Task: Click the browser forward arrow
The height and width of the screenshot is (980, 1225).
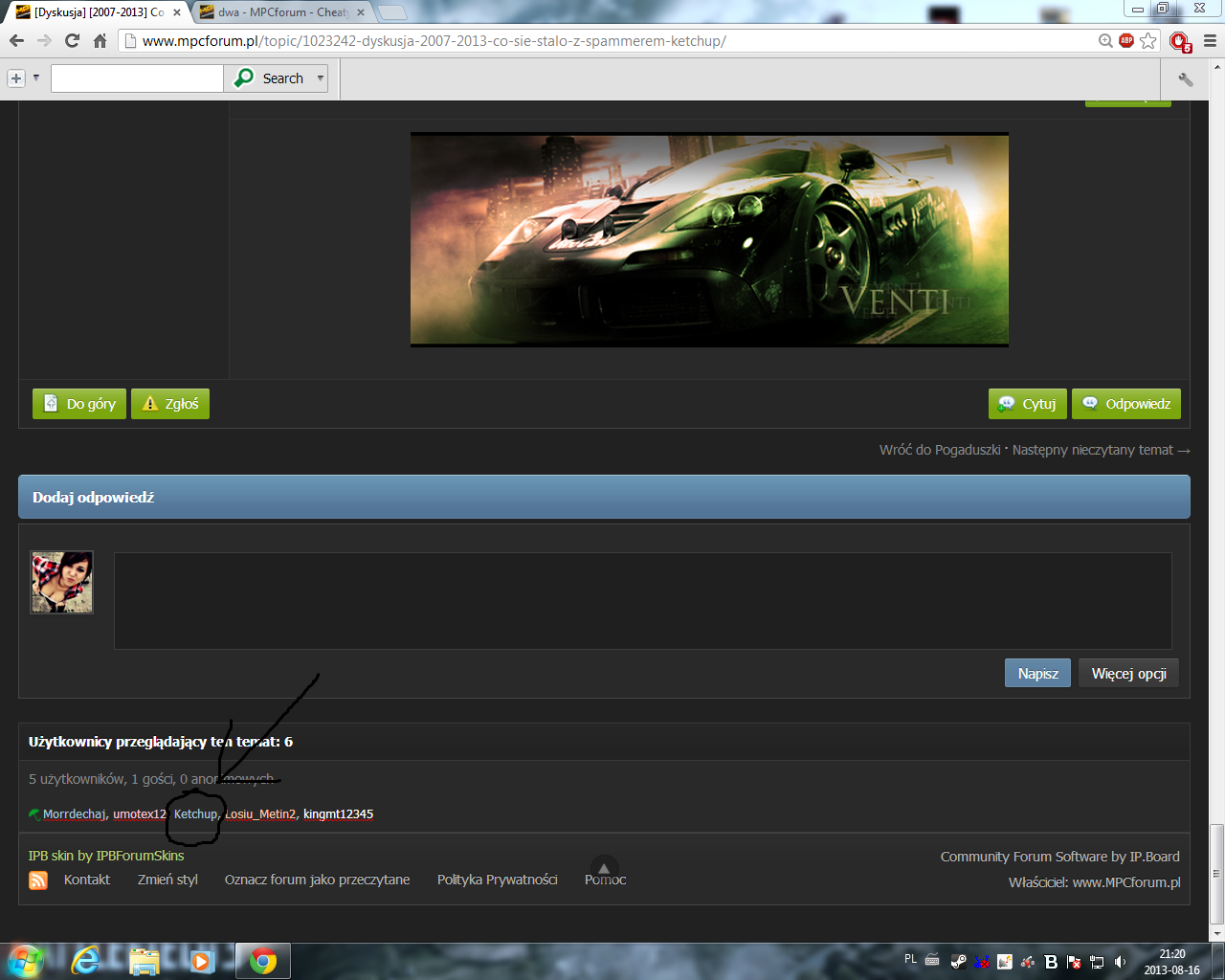Action: (44, 41)
